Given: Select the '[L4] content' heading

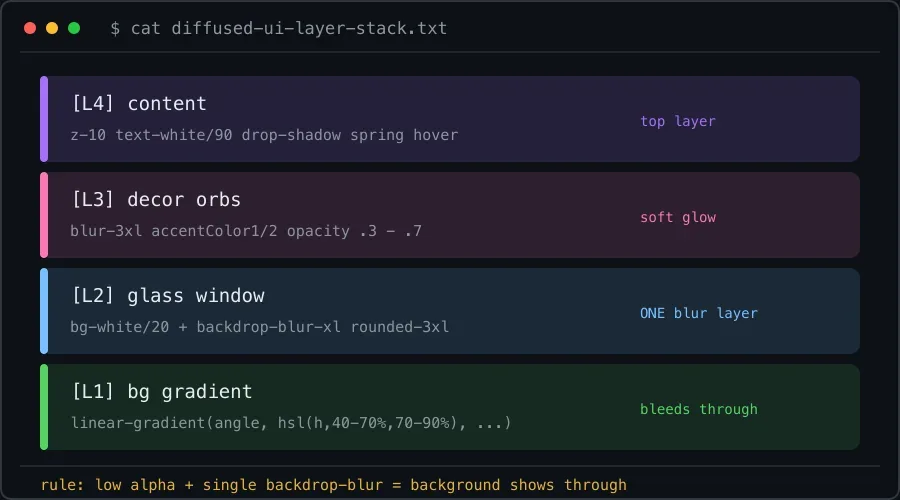Looking at the screenshot, I should tap(139, 103).
